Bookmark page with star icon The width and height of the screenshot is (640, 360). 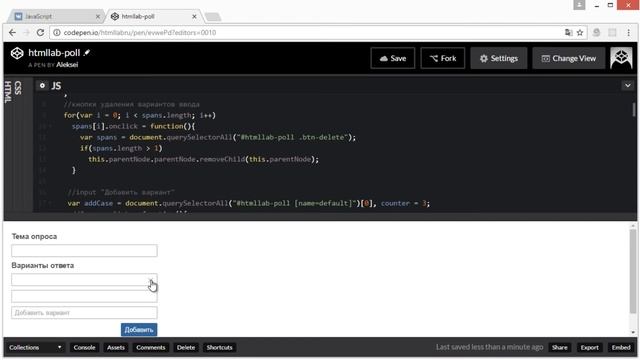tap(580, 33)
